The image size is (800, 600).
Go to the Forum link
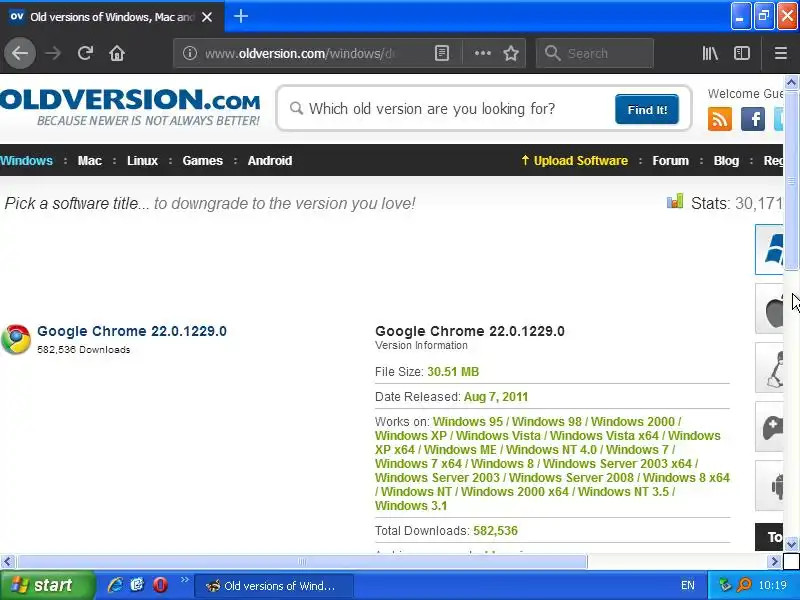[x=670, y=161]
